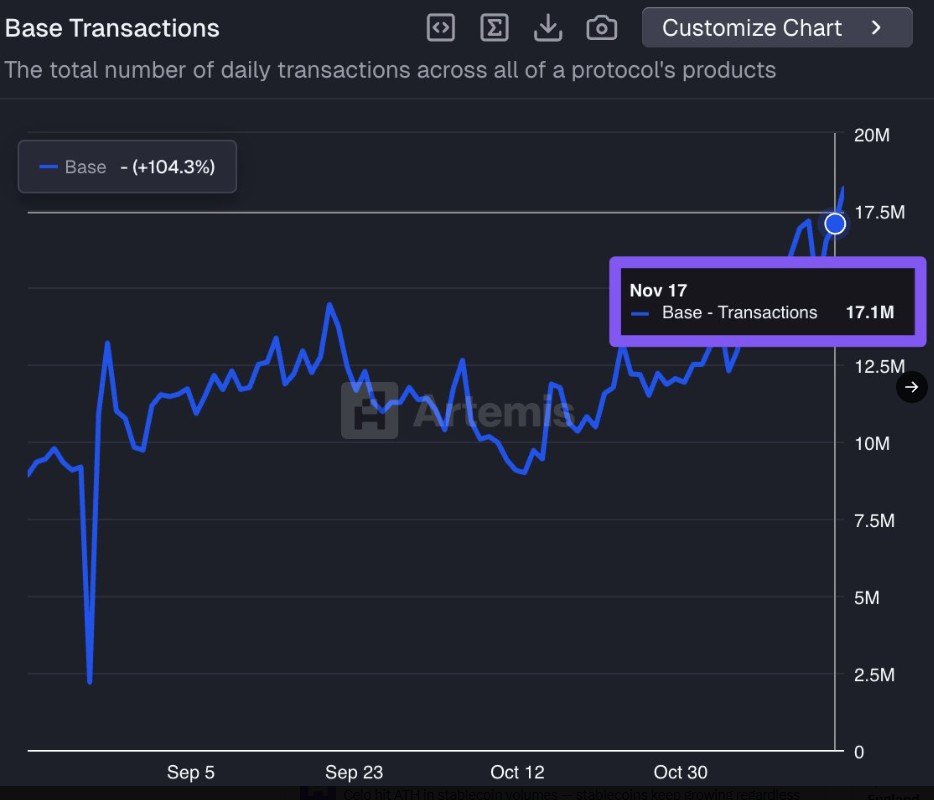Download the chart data
Screen dimensions: 934x800
click(548, 28)
